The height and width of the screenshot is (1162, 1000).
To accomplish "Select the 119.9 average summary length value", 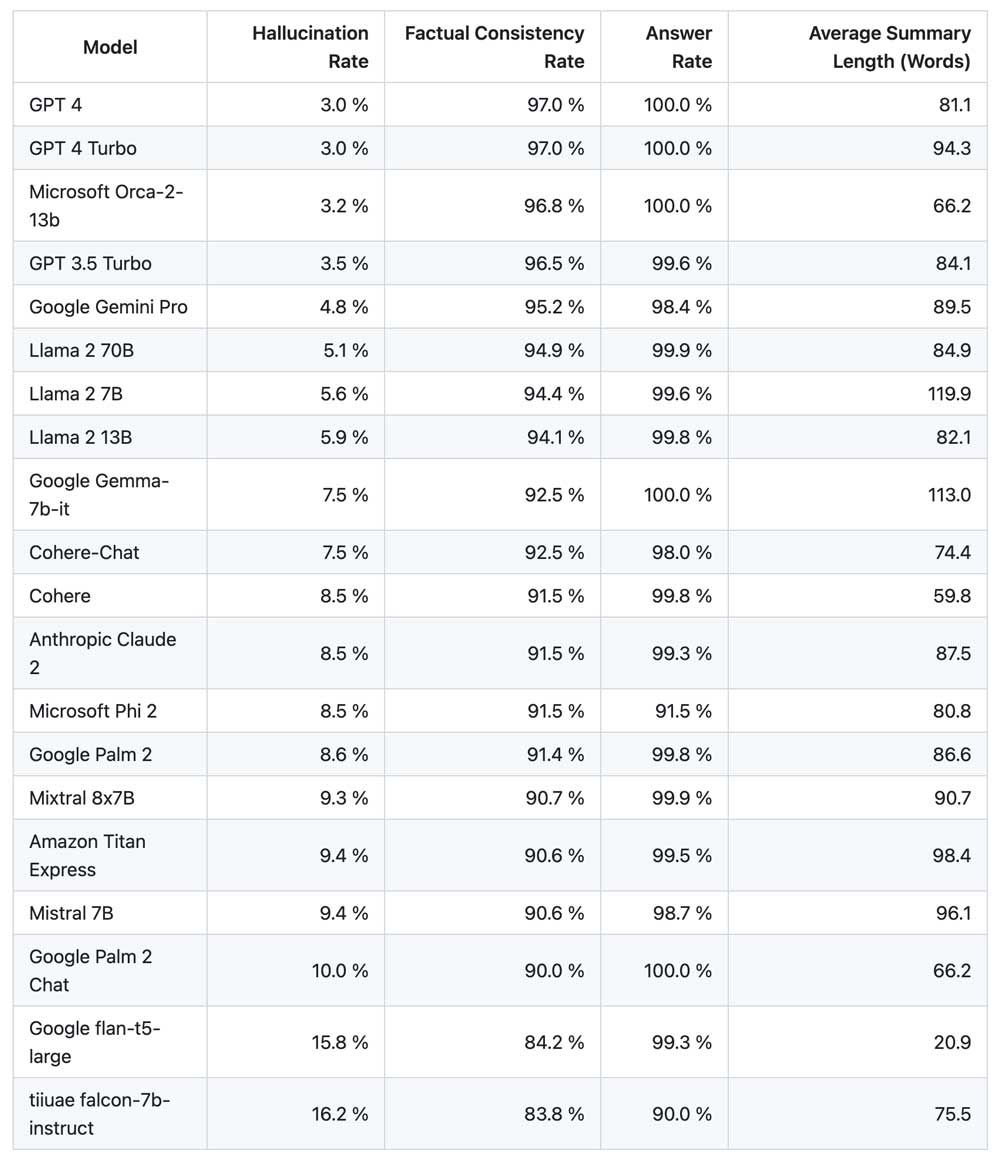I will pos(949,394).
